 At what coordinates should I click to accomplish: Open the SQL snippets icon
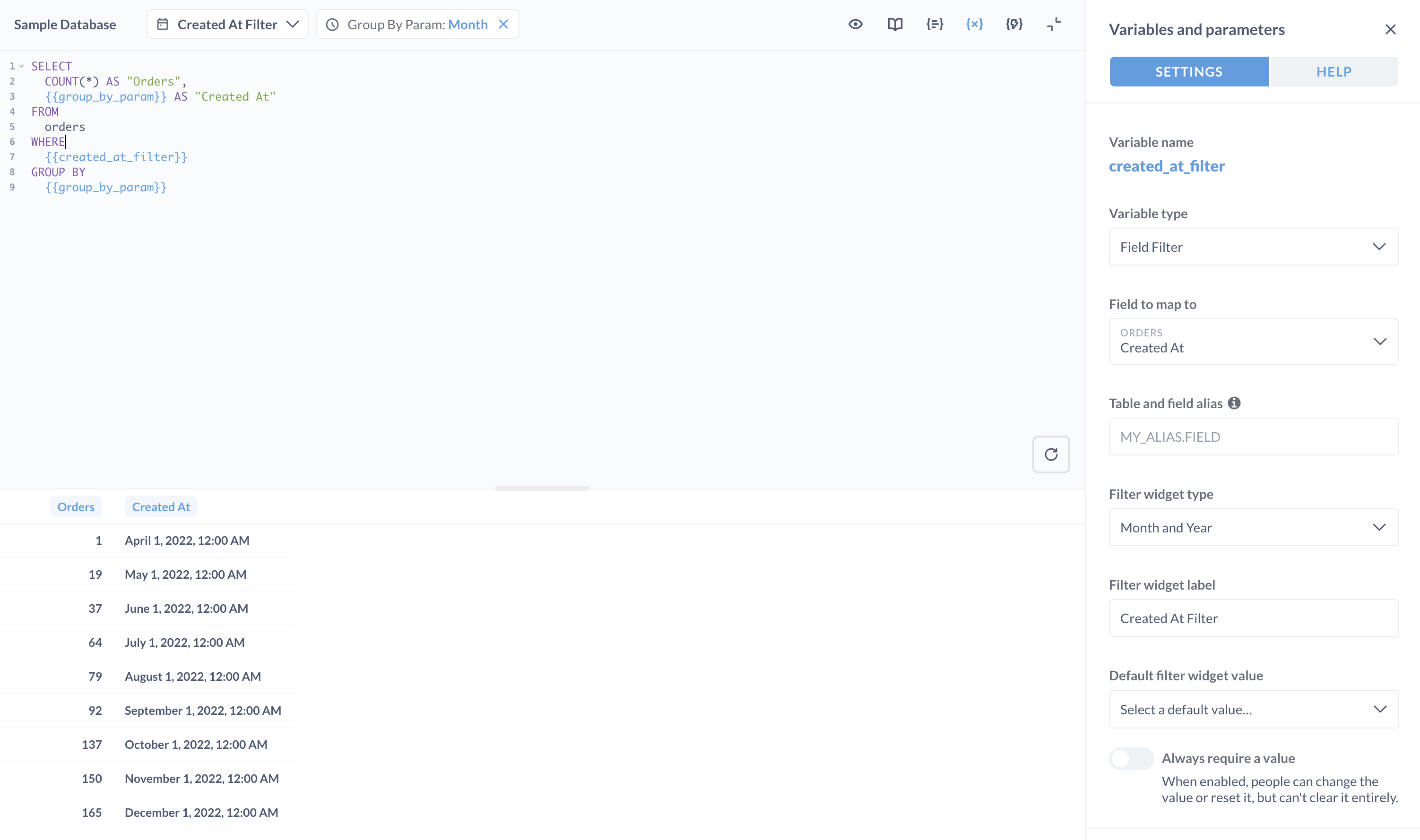1013,25
